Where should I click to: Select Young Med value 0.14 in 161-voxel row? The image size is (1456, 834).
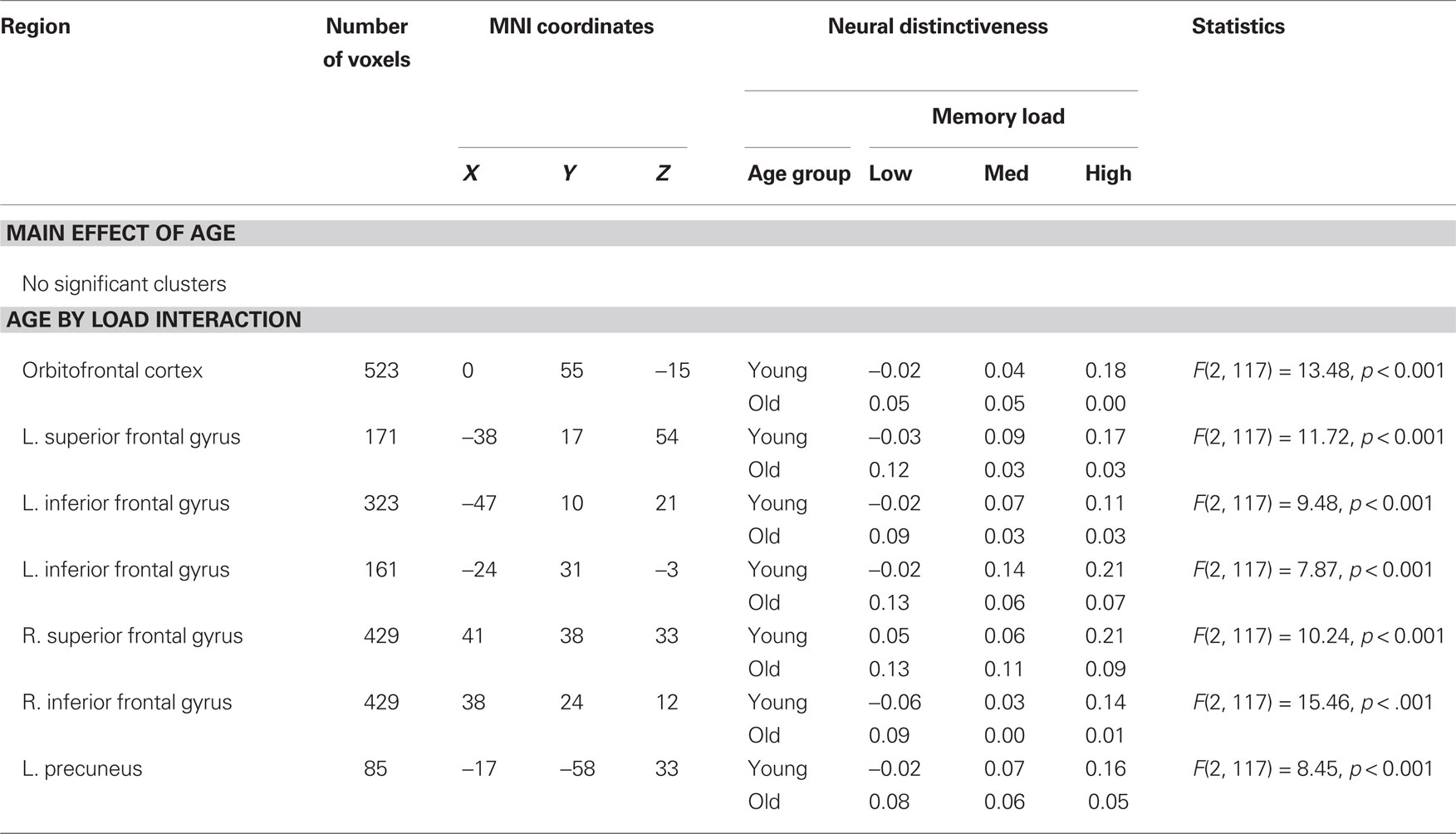1004,570
